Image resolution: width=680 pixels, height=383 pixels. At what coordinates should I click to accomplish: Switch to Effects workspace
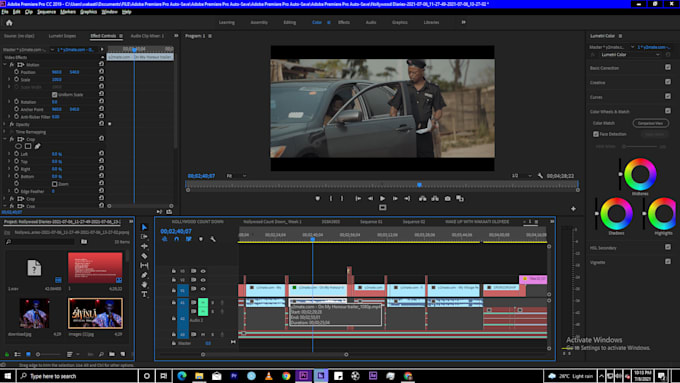coord(344,22)
